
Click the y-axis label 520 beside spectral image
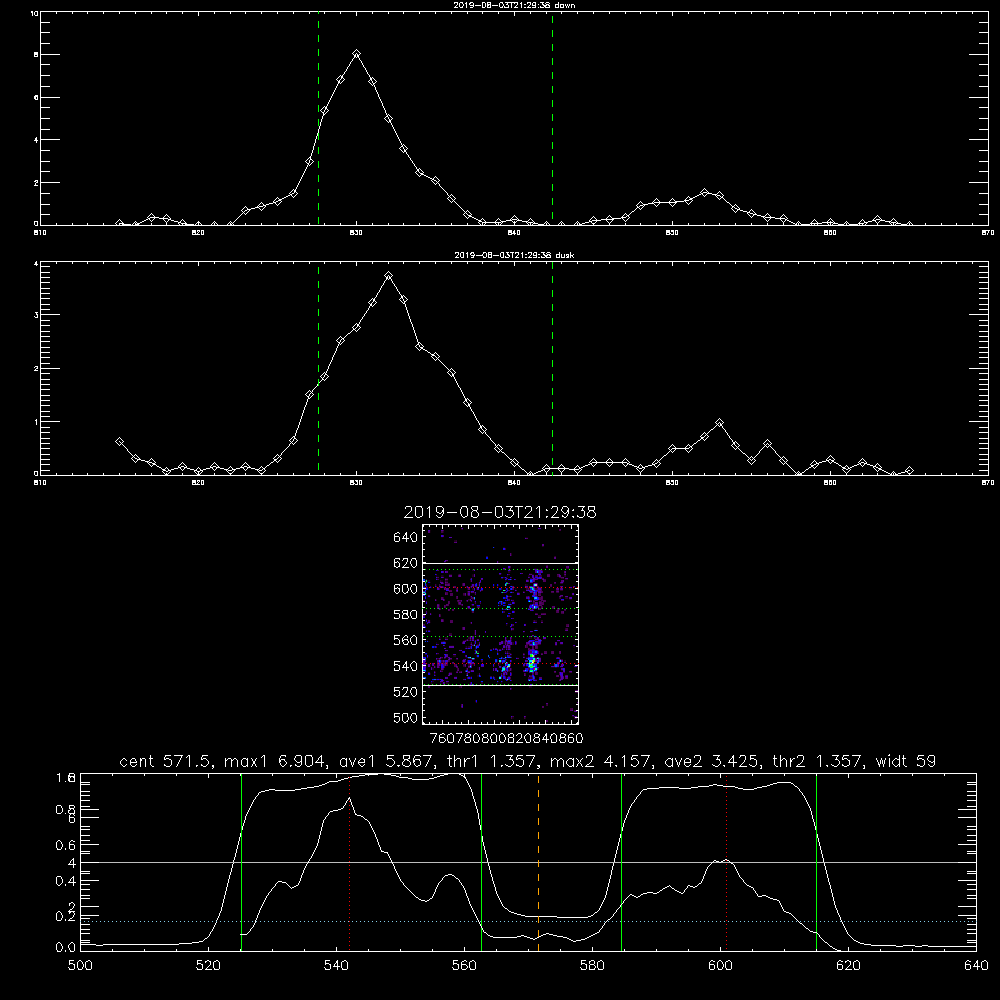click(x=406, y=692)
